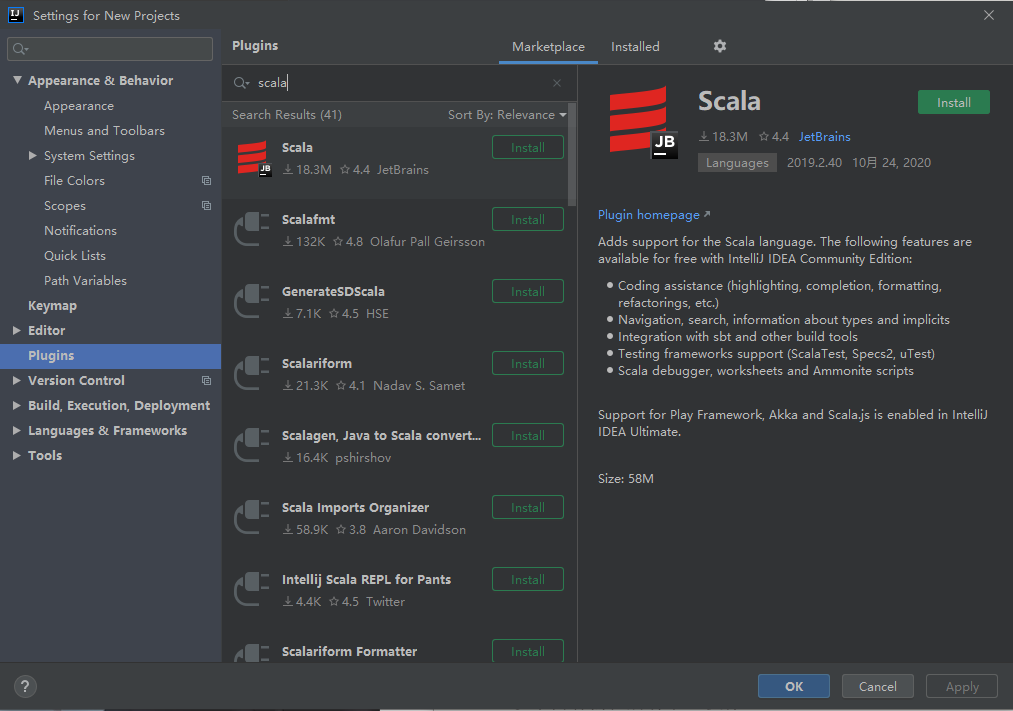Click the green Install button in details pane

click(954, 102)
